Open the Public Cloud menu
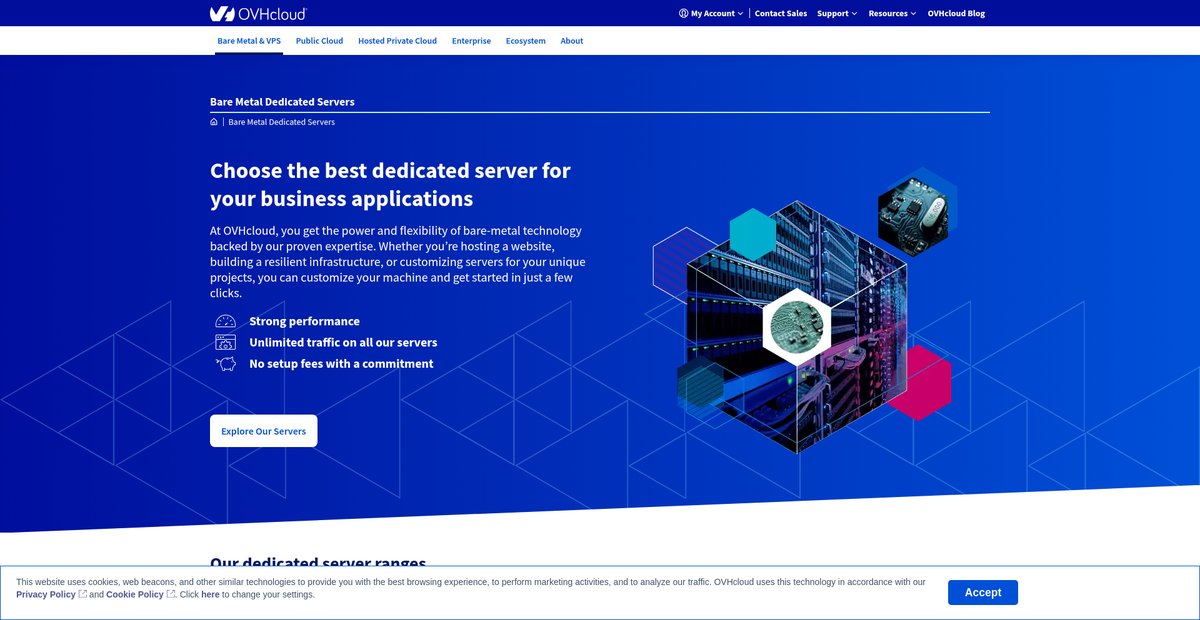Viewport: 1200px width, 620px height. (319, 41)
